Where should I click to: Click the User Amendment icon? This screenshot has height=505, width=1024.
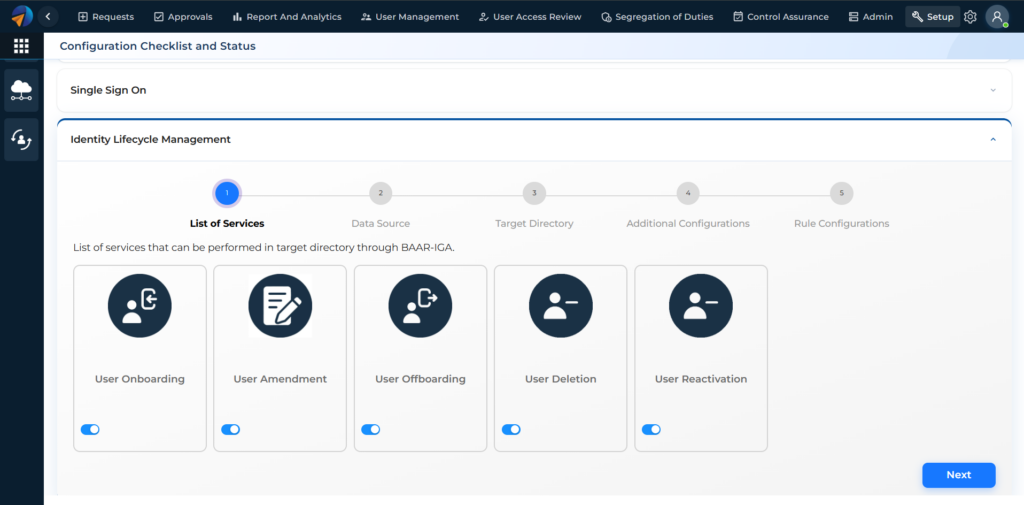coord(280,306)
